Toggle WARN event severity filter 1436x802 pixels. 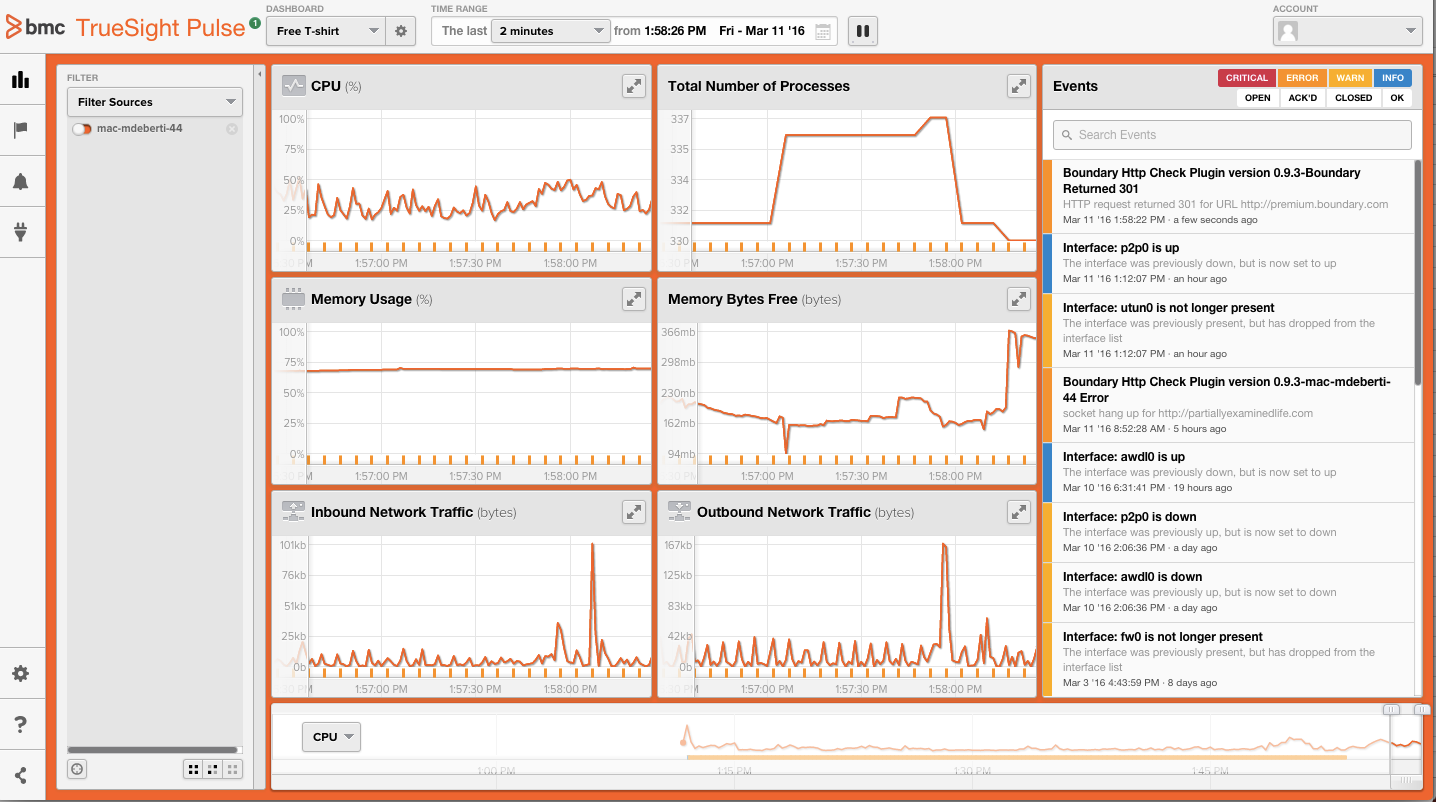tap(1350, 78)
